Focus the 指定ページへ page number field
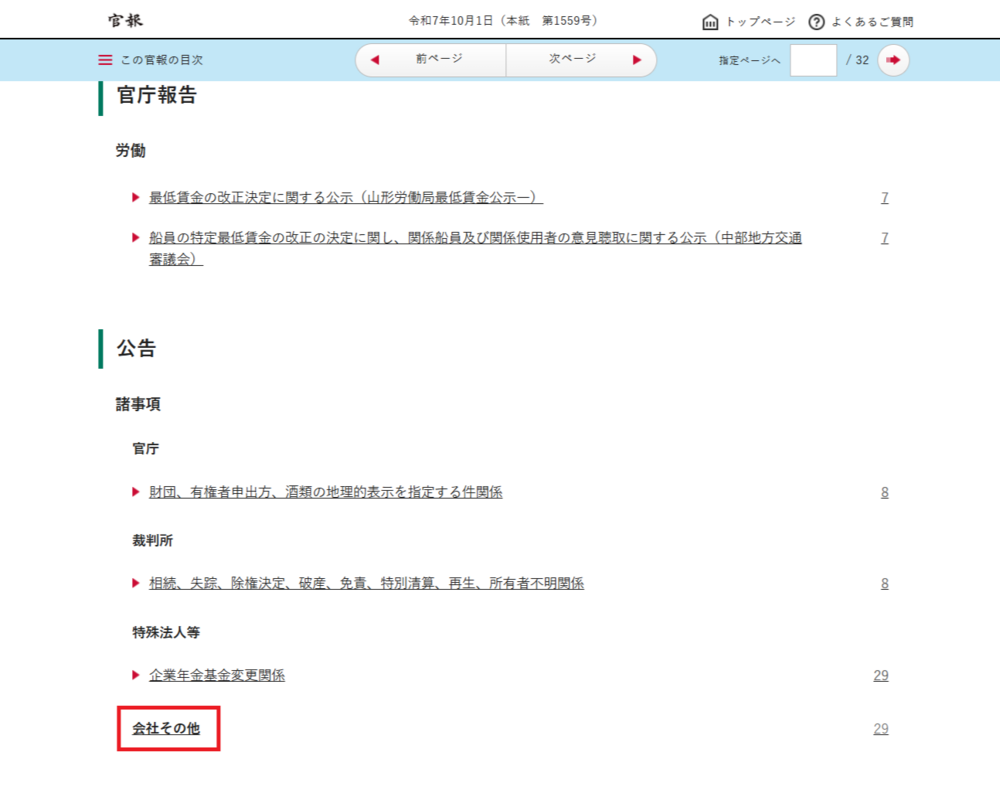The image size is (1000, 800). (x=813, y=60)
